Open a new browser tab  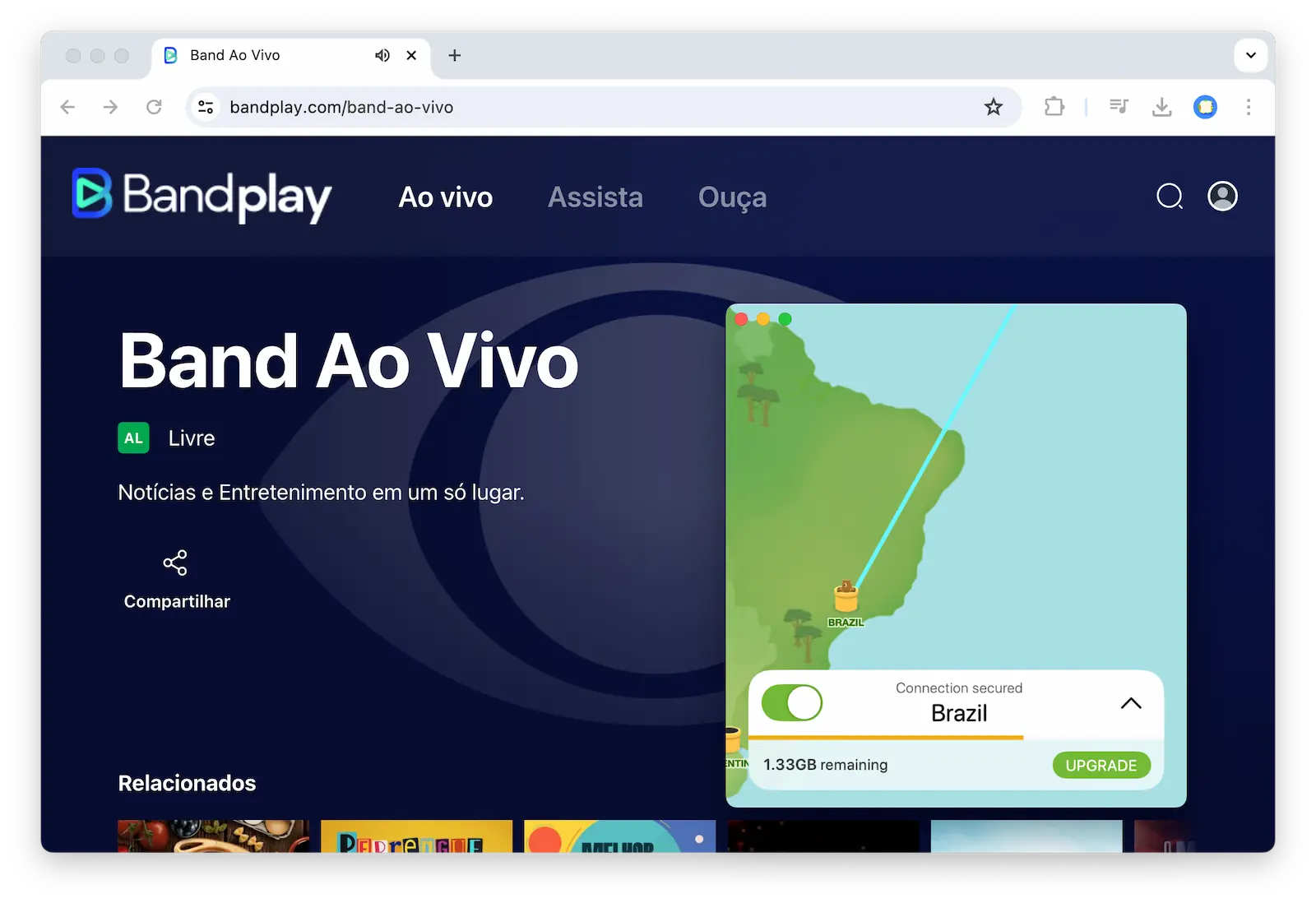[x=454, y=55]
